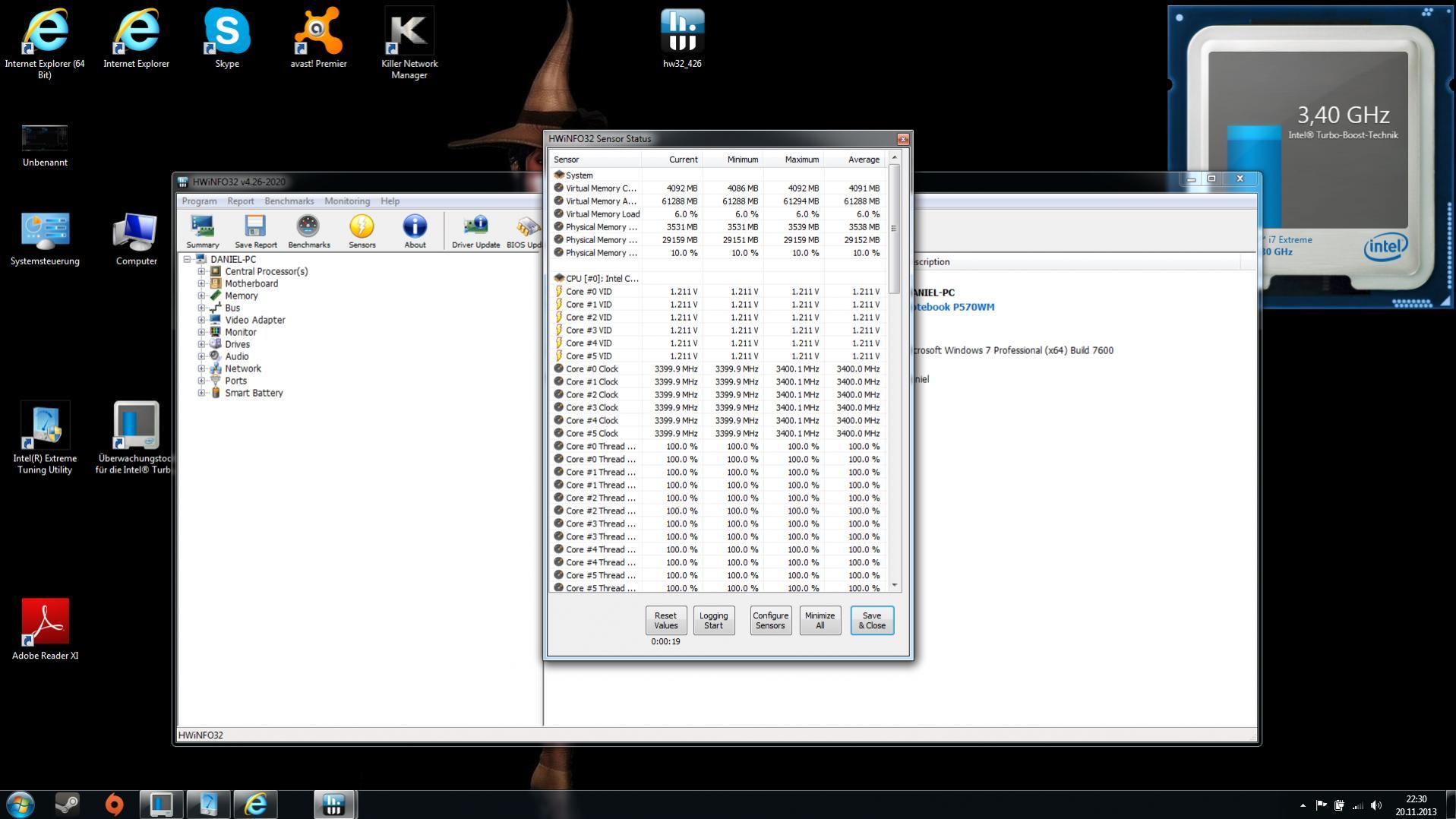The height and width of the screenshot is (819, 1456).
Task: Expand the Video Adapter tree node
Action: (x=201, y=320)
